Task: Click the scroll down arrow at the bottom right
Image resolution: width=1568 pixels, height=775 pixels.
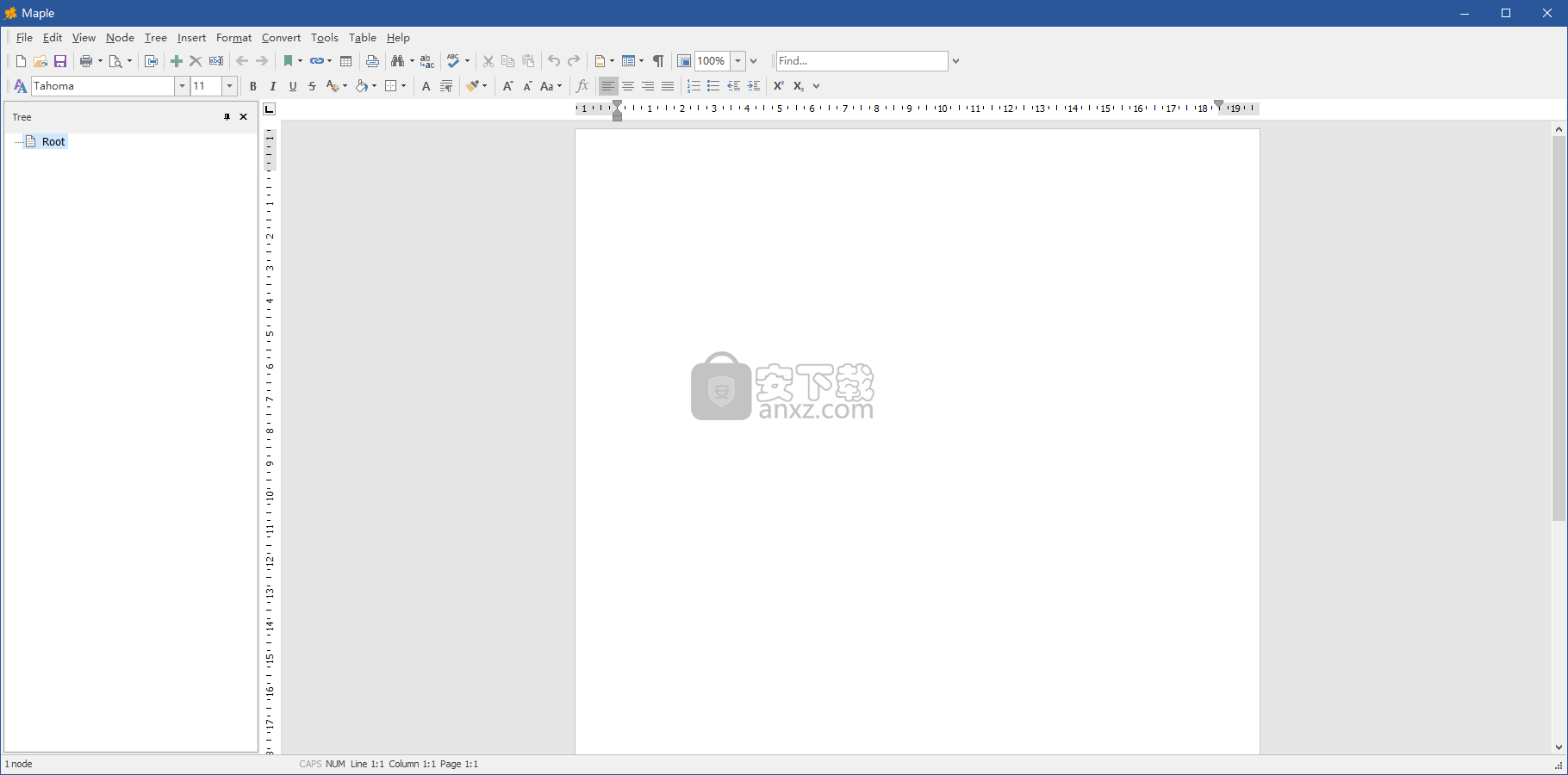Action: [1559, 747]
